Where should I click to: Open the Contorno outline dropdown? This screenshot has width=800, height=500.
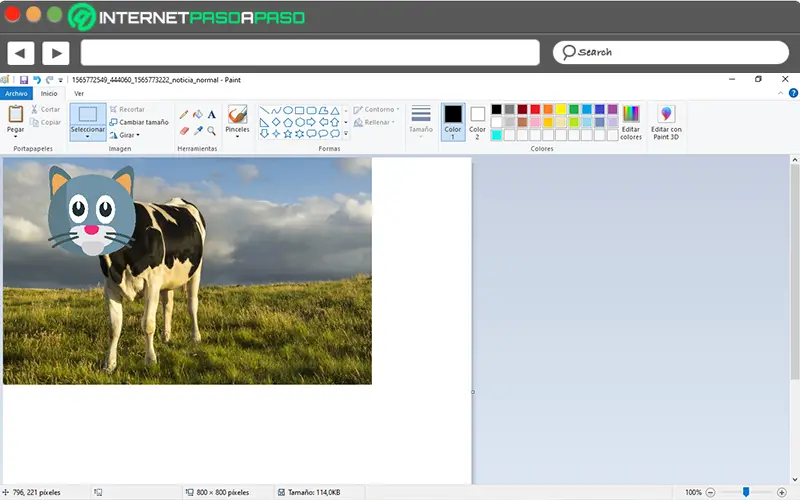click(x=377, y=109)
